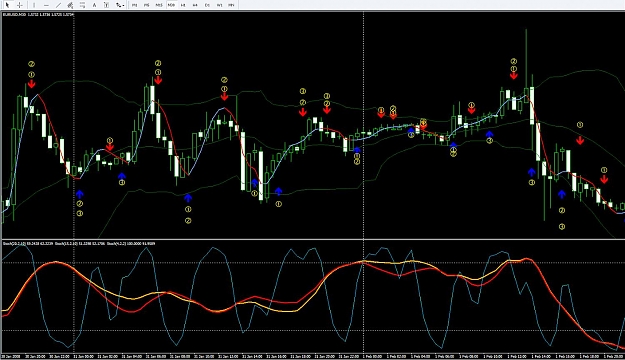Switch chart to H4 timeframe

(x=195, y=5)
